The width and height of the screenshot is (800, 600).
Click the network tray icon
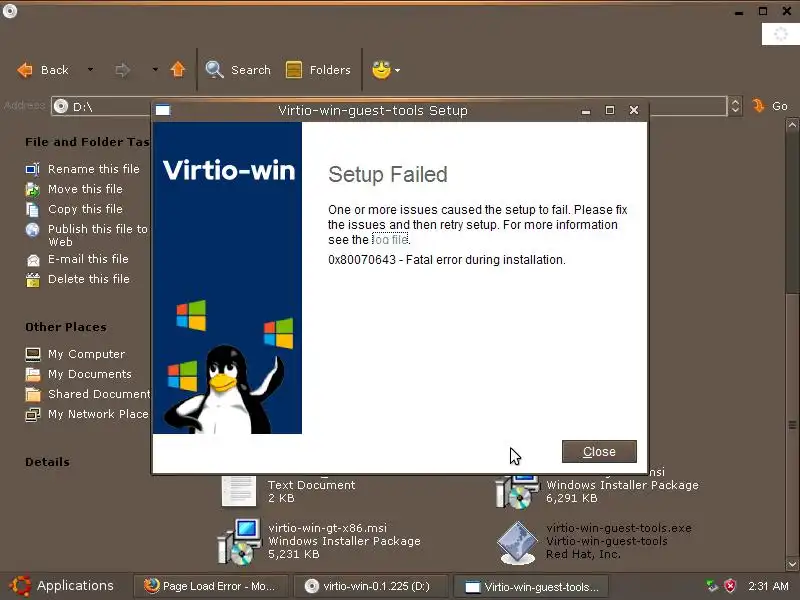pyautogui.click(x=712, y=586)
